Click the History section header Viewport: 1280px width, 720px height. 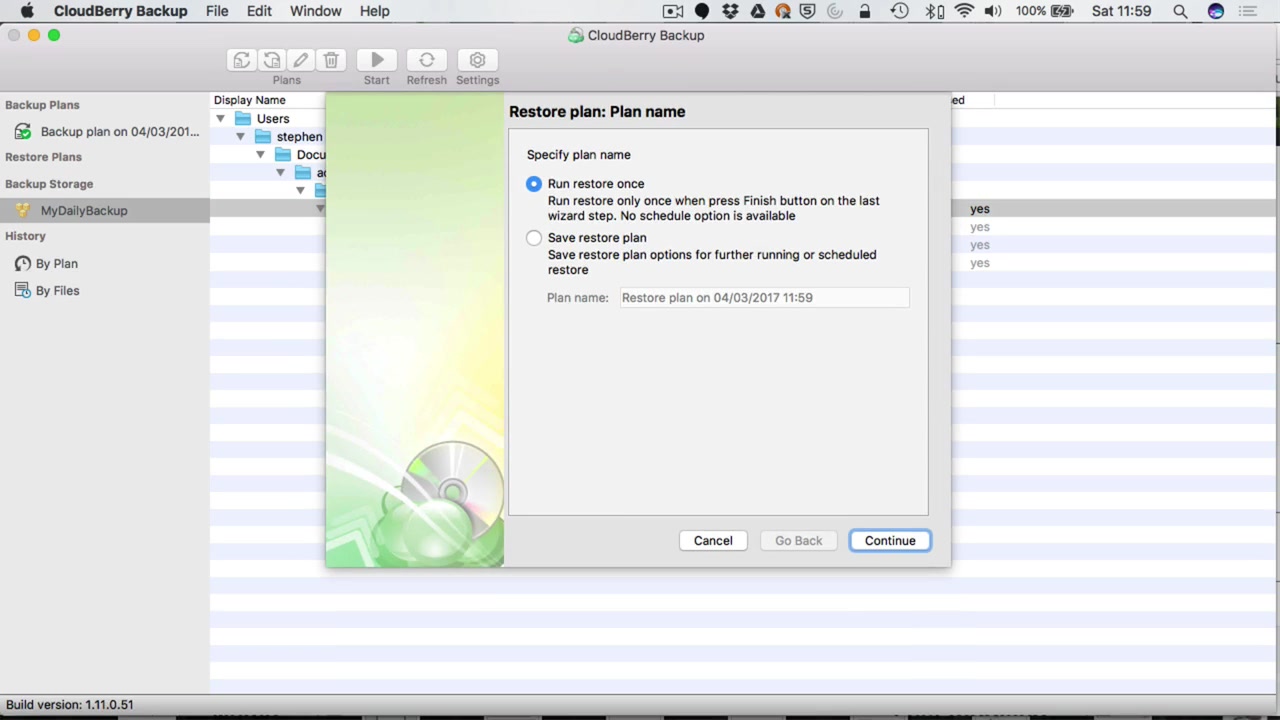pyautogui.click(x=25, y=236)
